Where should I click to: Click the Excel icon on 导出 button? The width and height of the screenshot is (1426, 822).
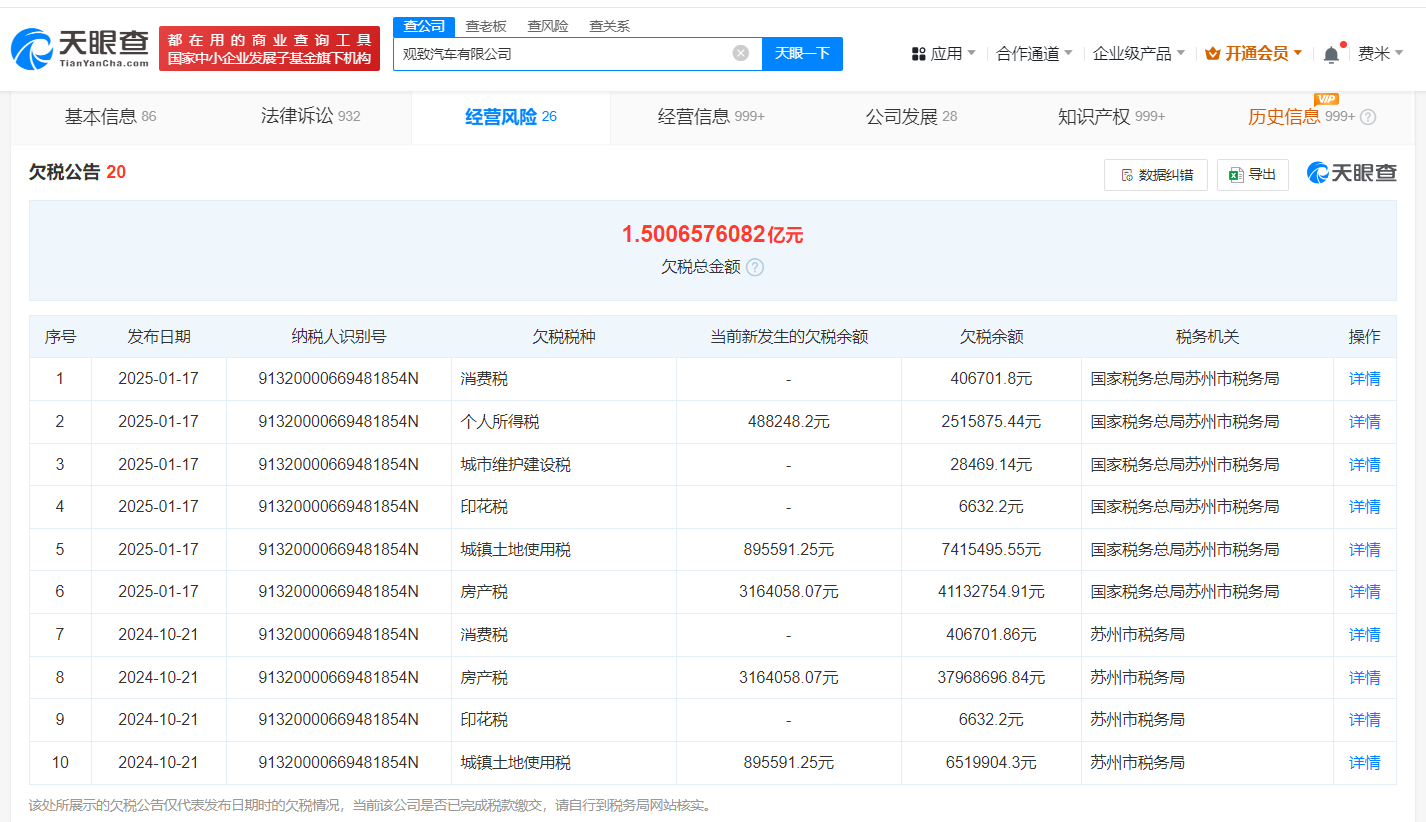point(1237,173)
